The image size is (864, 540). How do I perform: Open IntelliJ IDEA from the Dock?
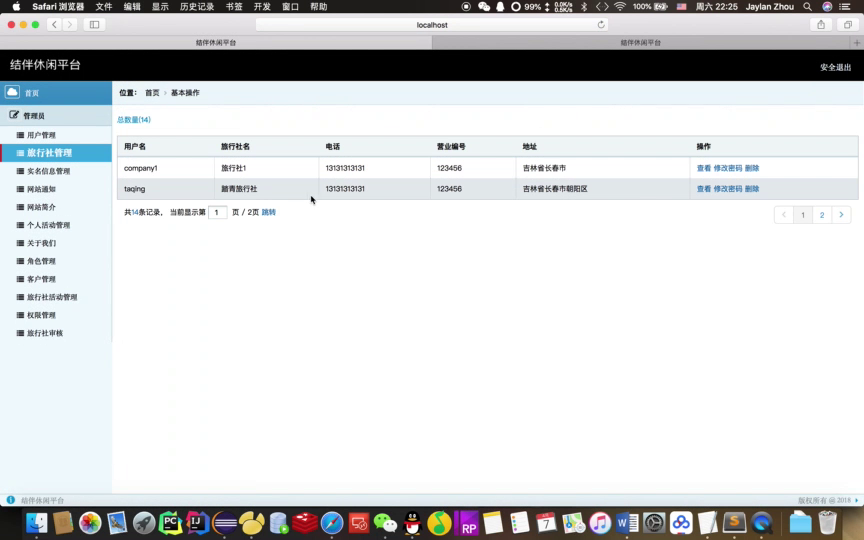click(x=197, y=523)
